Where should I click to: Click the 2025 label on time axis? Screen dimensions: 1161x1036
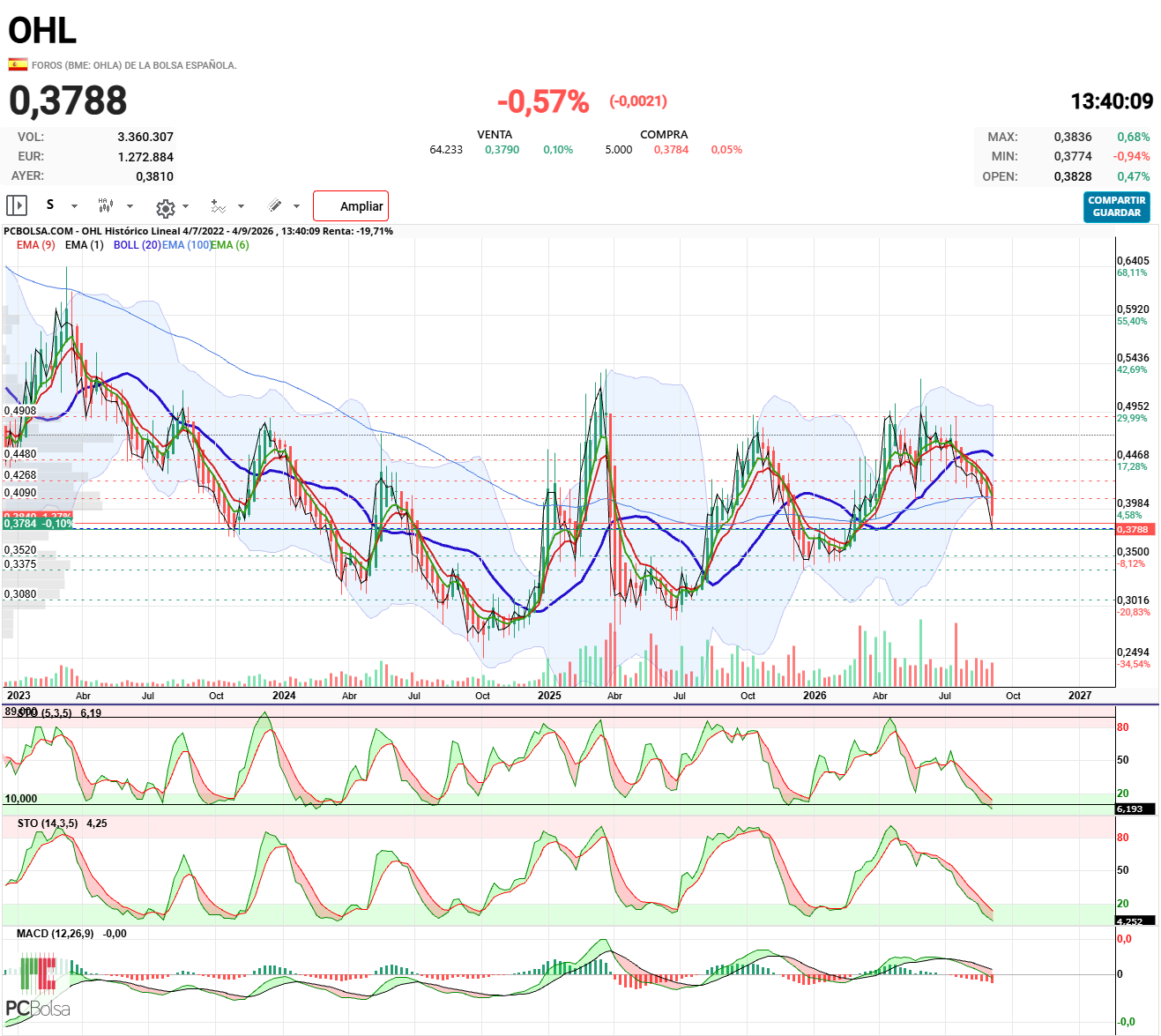pyautogui.click(x=549, y=696)
